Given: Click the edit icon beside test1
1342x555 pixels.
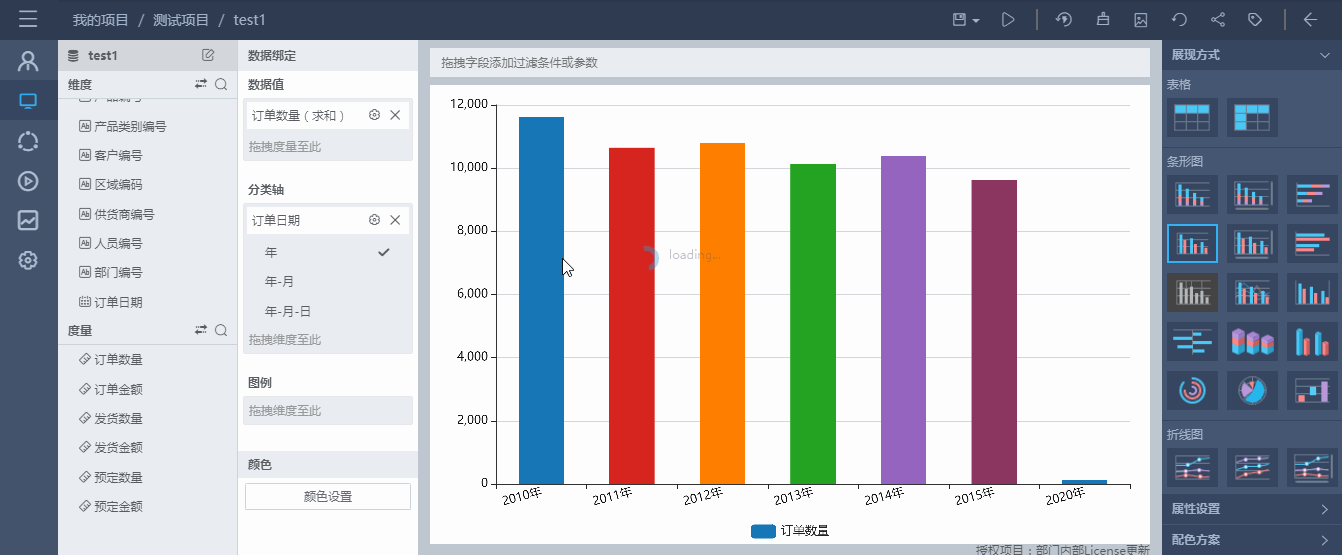Looking at the screenshot, I should pyautogui.click(x=208, y=55).
